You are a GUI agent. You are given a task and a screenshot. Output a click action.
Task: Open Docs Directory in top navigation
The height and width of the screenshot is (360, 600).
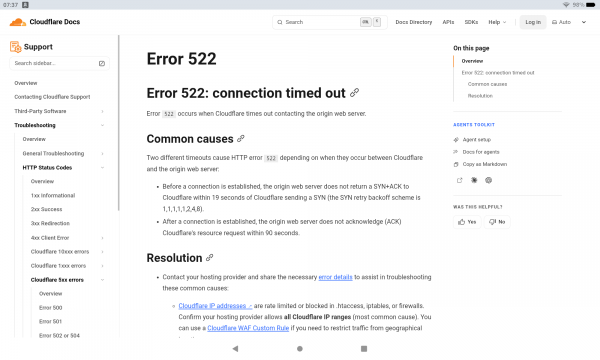click(414, 22)
